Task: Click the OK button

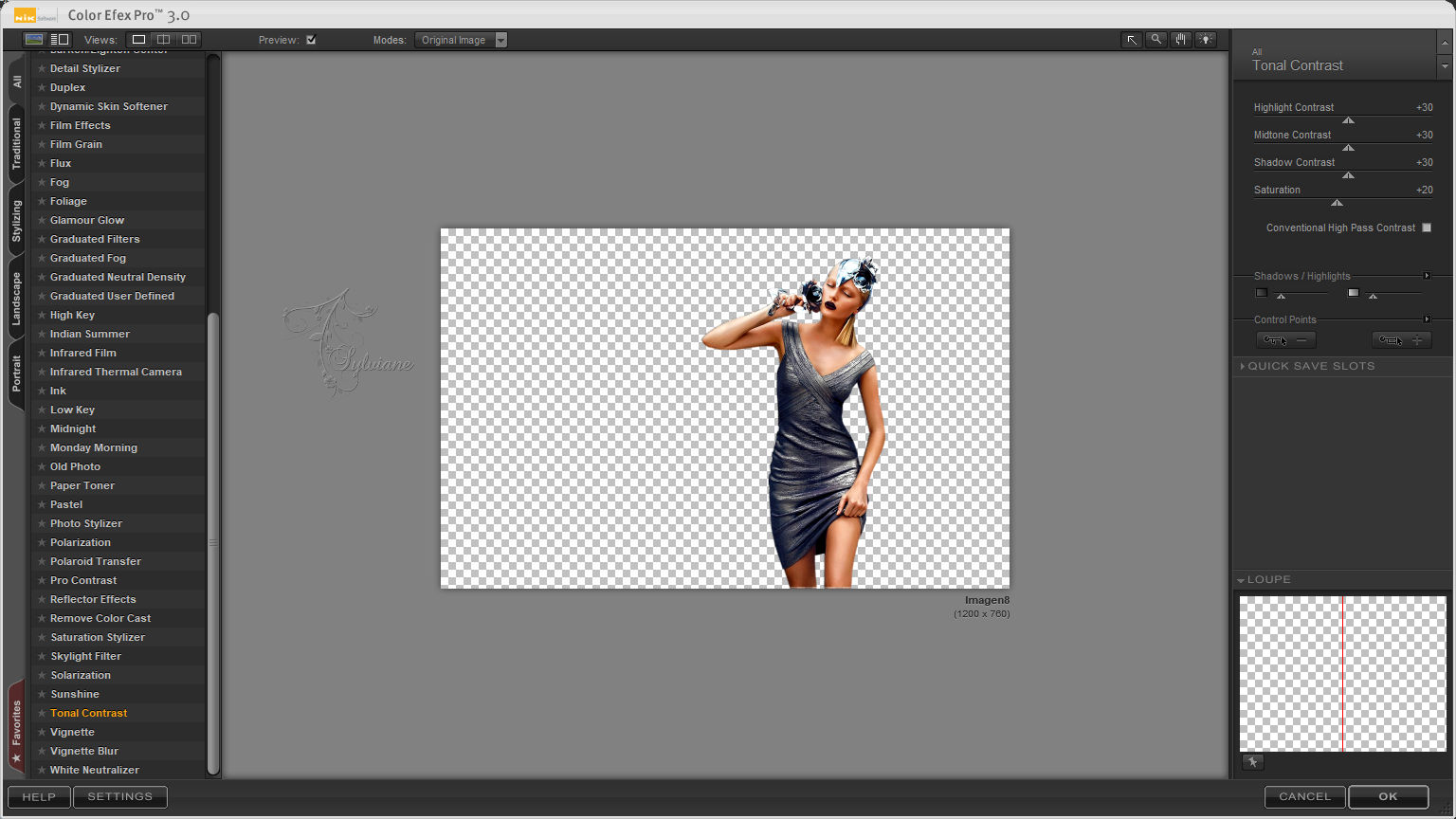Action: tap(1389, 797)
